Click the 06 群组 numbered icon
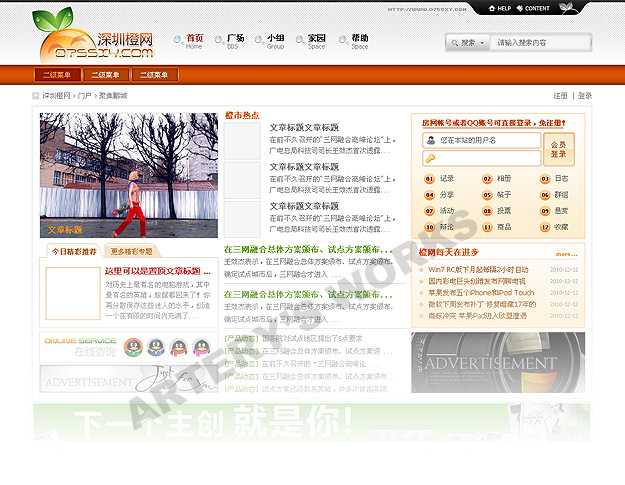This screenshot has width=625, height=485. (546, 195)
